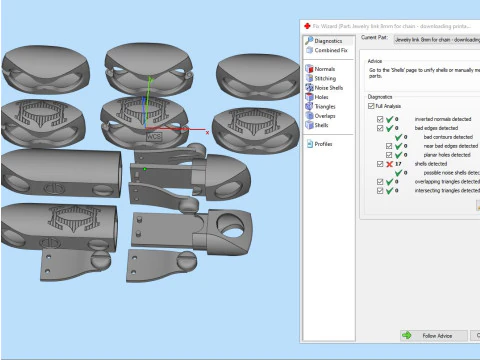Toggle bad edges detected checkbox
The width and height of the screenshot is (480, 360).
(380, 128)
